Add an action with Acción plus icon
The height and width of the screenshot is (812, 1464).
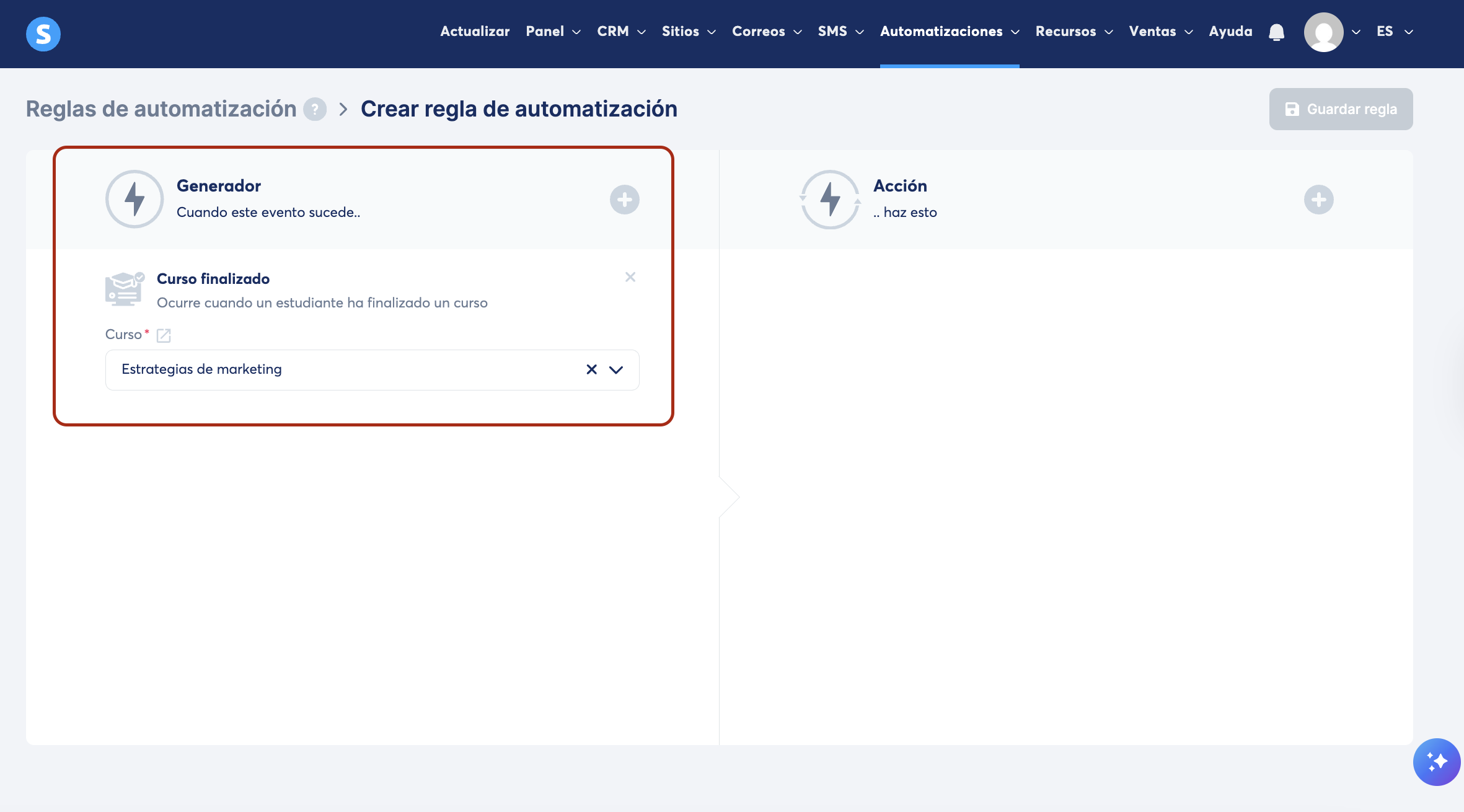[x=1318, y=200]
